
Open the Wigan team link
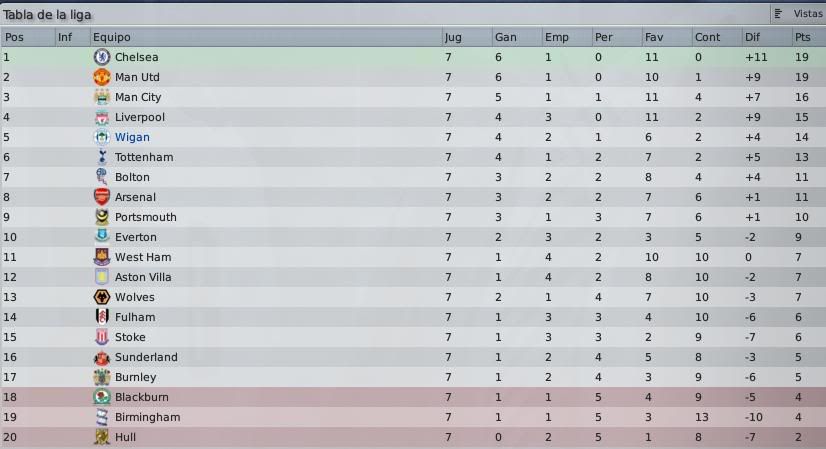pyautogui.click(x=132, y=137)
